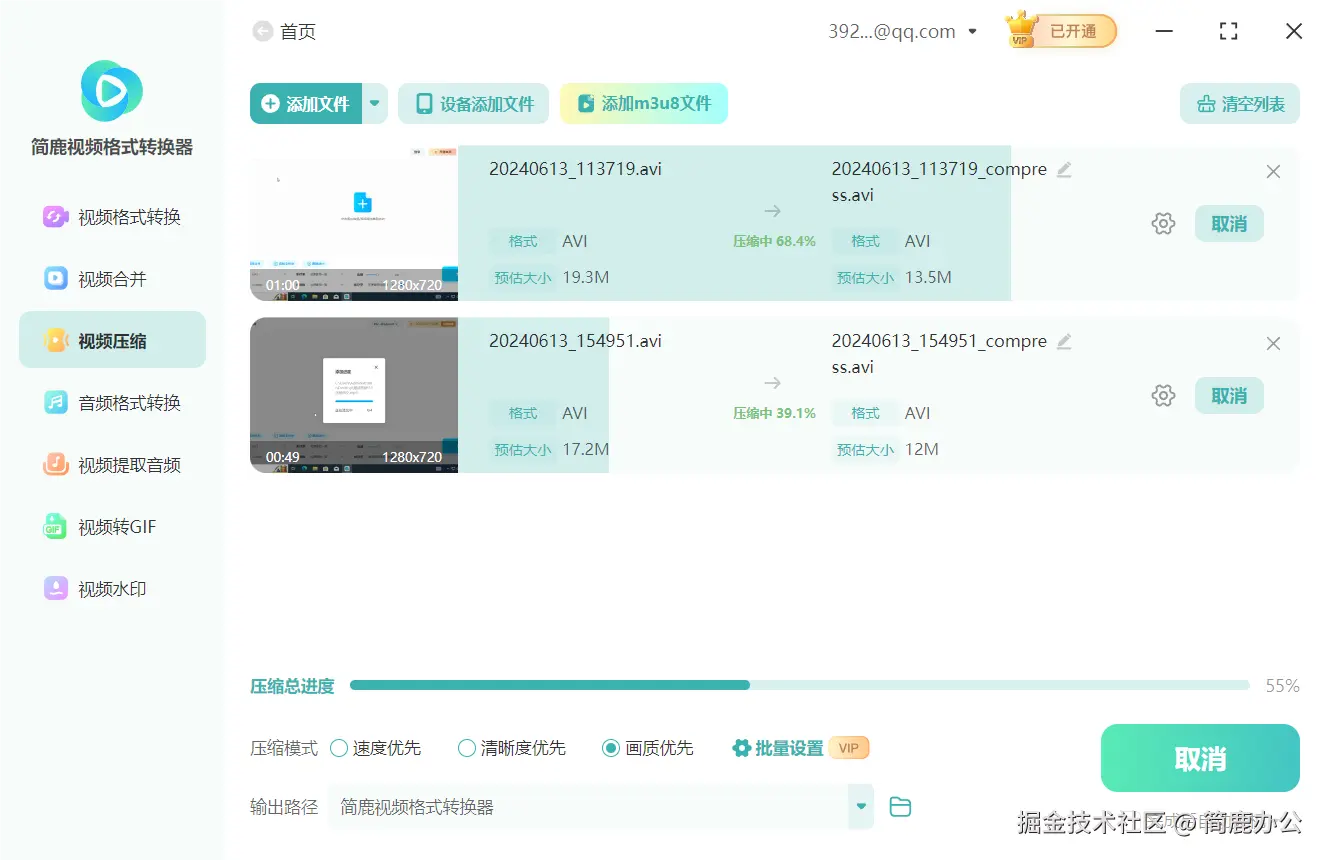Click the rename pencil for 20240613_154951_compress.avi
The image size is (1326, 860).
(1063, 341)
